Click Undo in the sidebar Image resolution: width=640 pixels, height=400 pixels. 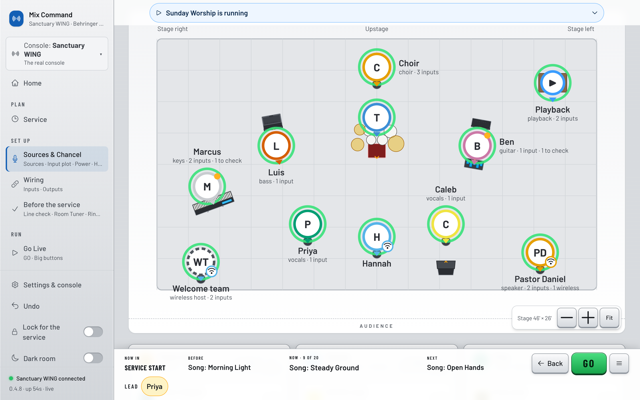[x=57, y=306]
